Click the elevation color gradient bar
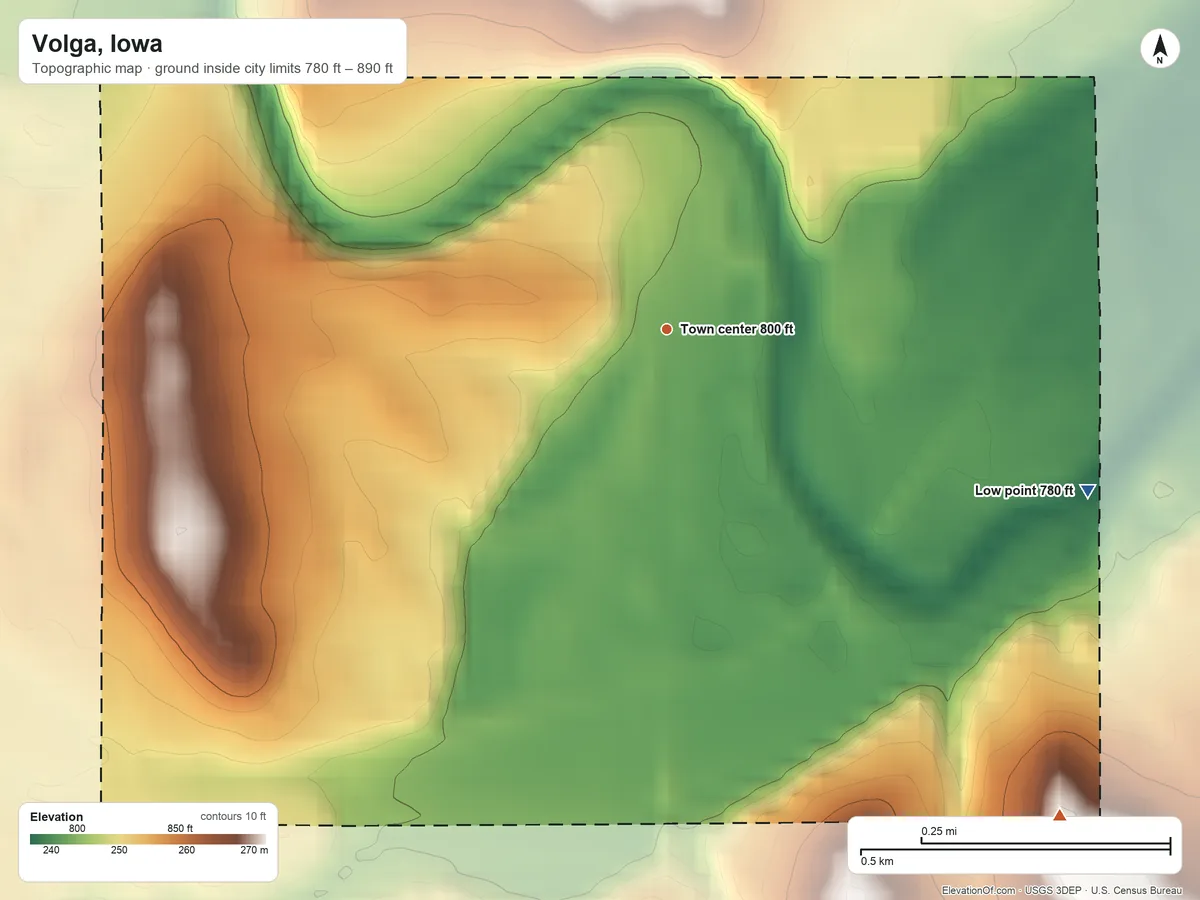This screenshot has width=1200, height=900. click(148, 840)
